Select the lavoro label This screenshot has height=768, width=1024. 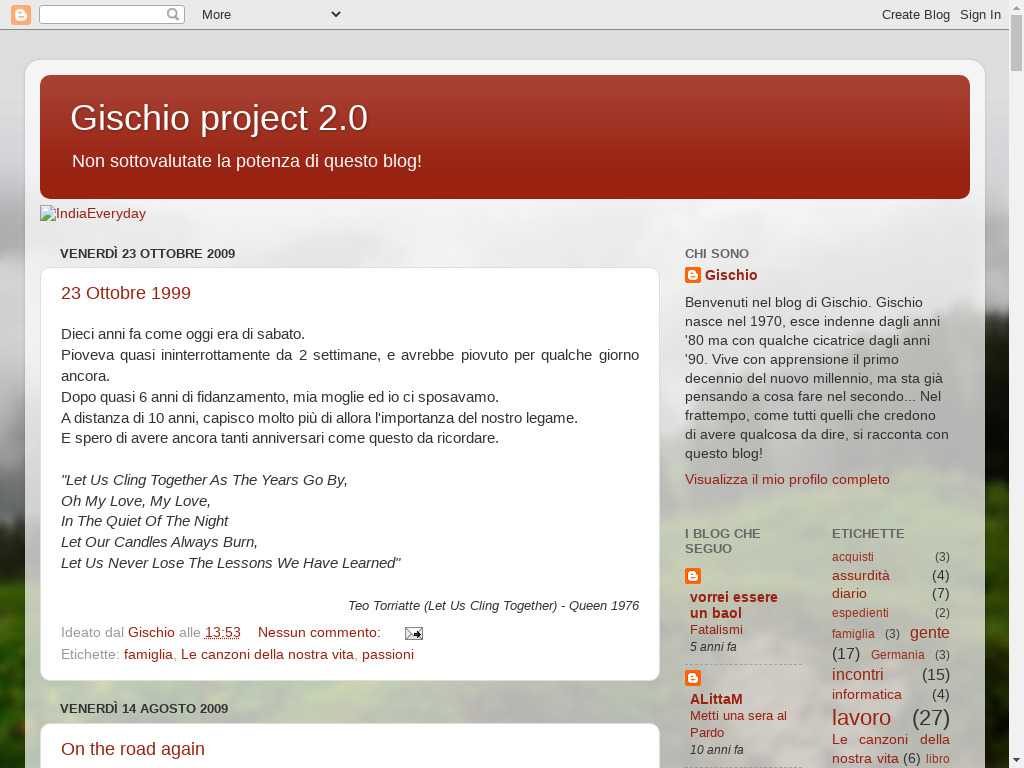click(x=861, y=717)
